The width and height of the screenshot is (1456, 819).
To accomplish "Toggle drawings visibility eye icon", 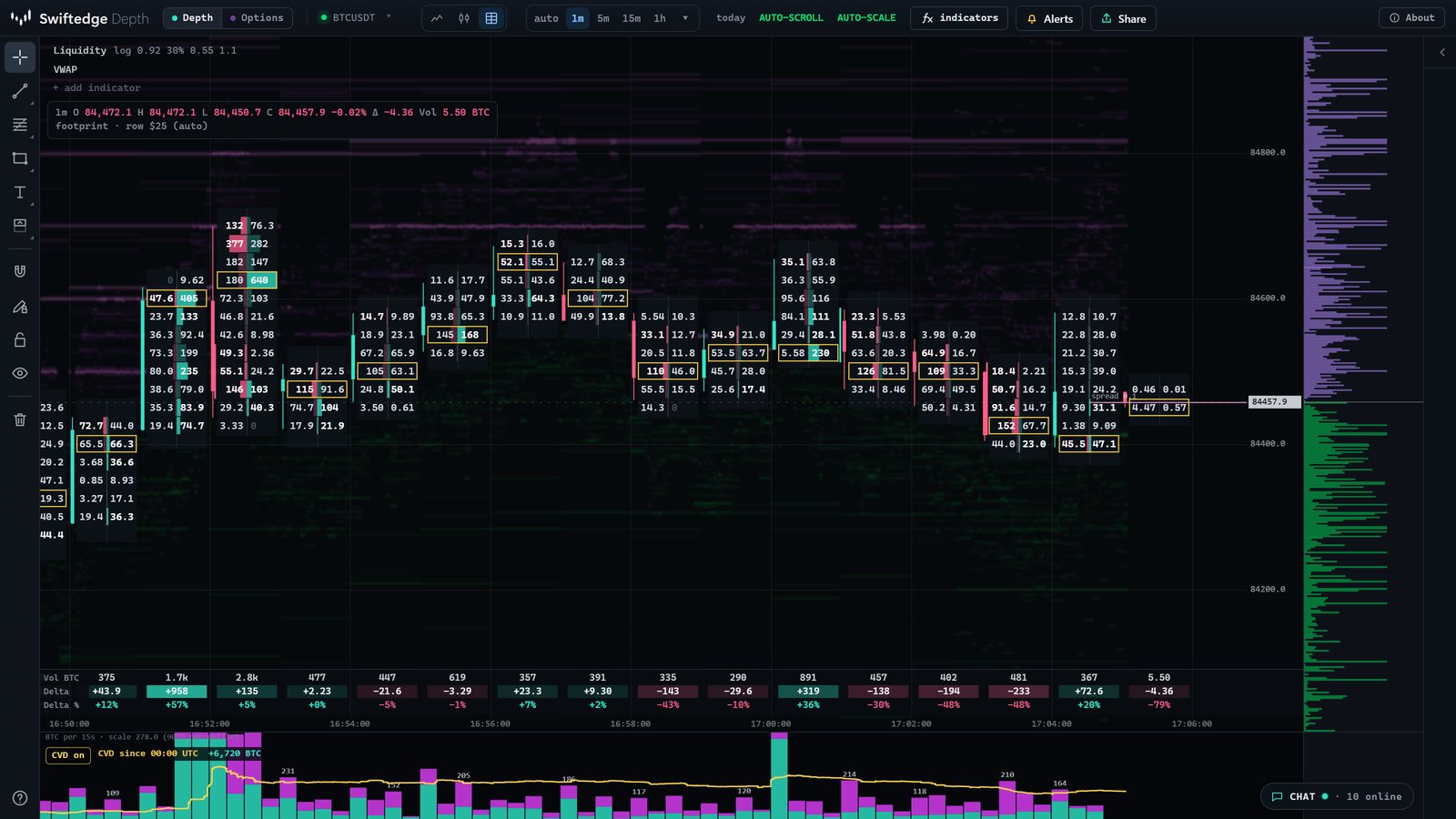I will (x=20, y=373).
